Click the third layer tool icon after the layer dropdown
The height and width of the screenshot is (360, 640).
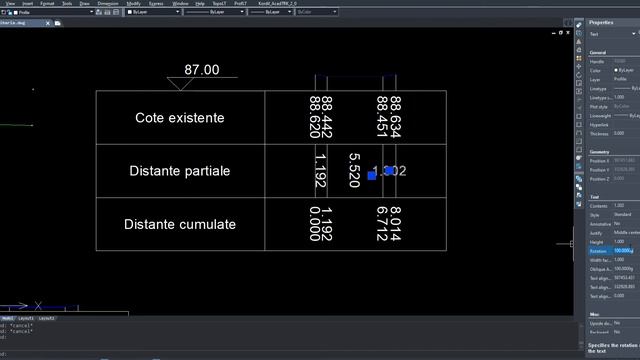[116, 12]
